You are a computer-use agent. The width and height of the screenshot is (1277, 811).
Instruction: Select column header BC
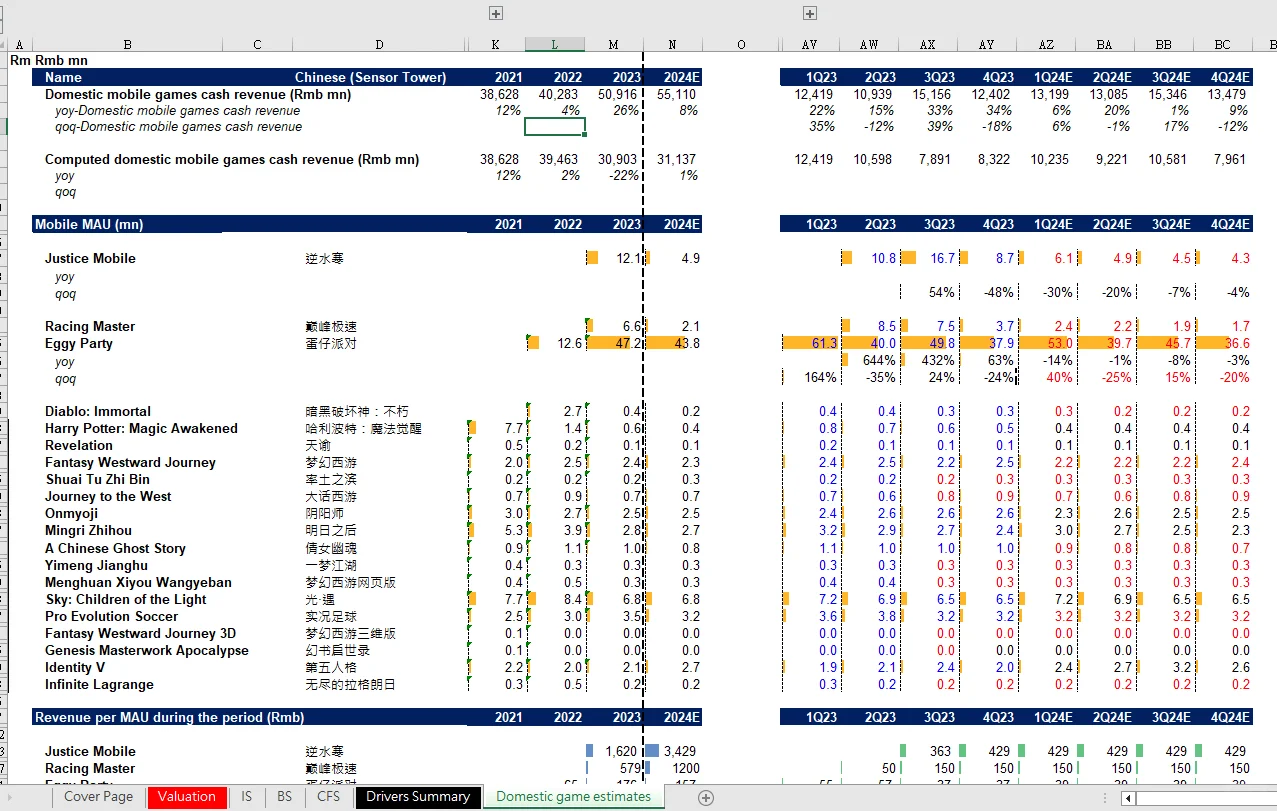1223,45
